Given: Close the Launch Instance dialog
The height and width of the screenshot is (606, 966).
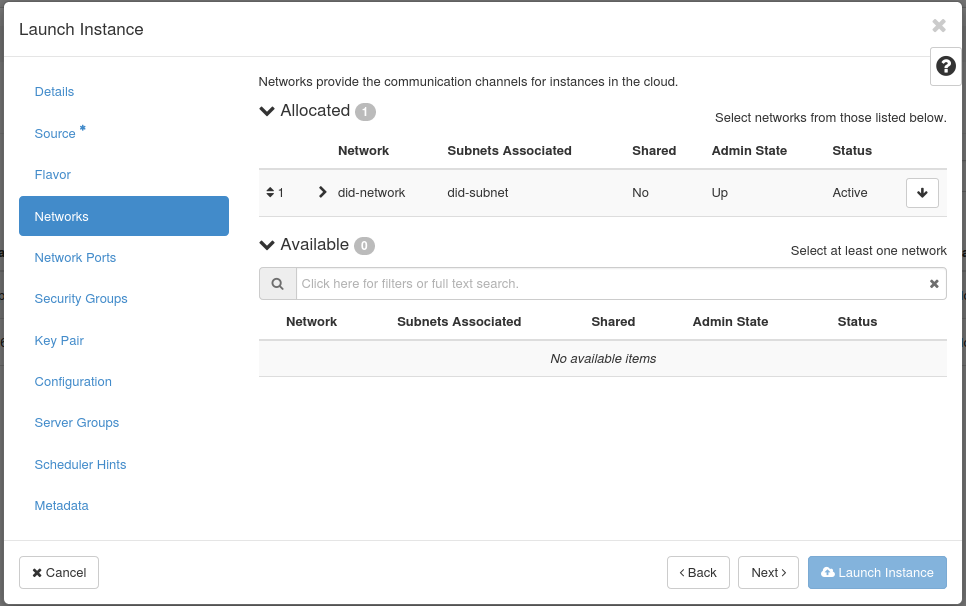Looking at the screenshot, I should point(938,26).
